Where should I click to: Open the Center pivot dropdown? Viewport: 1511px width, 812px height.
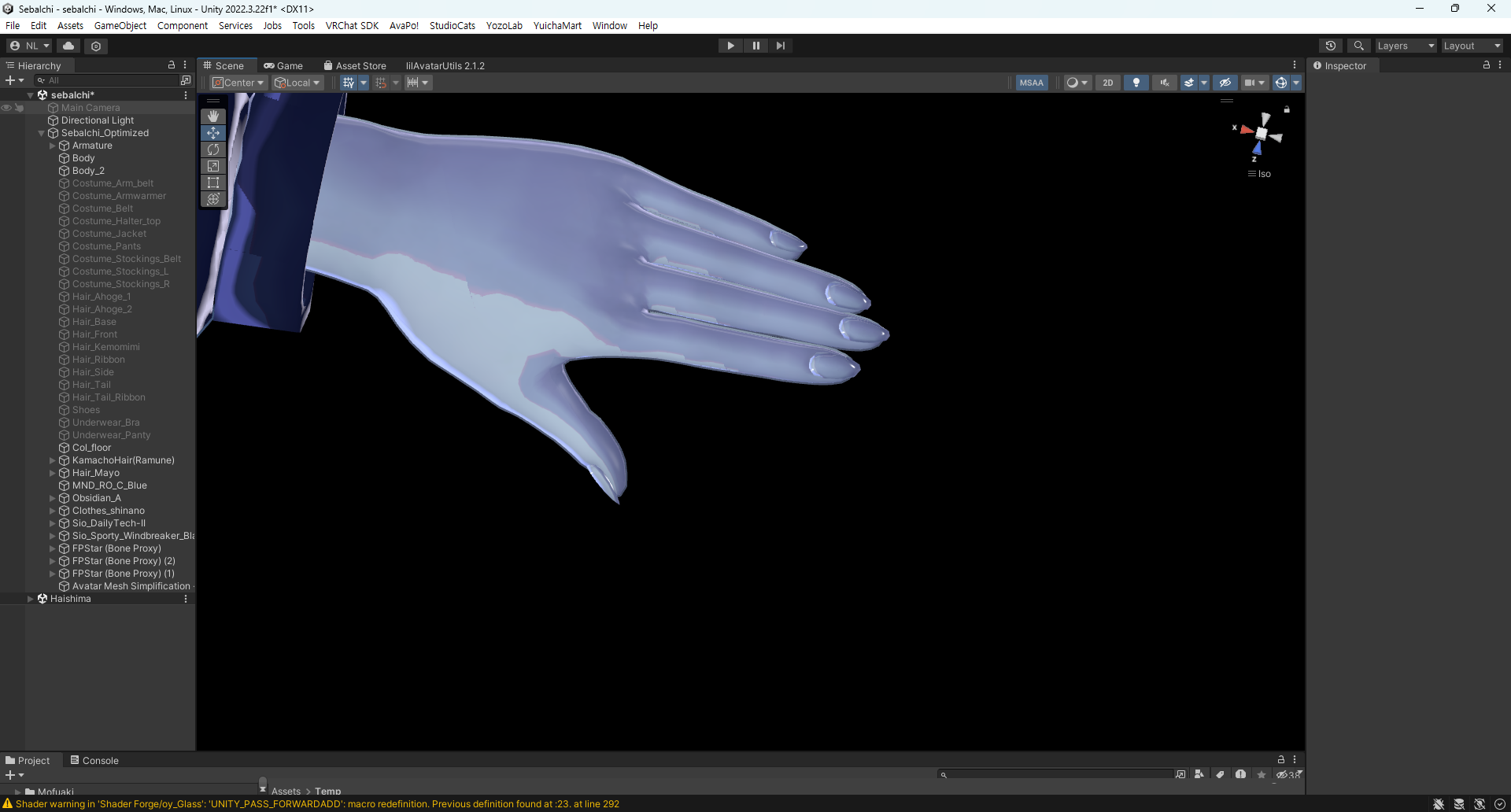(238, 83)
